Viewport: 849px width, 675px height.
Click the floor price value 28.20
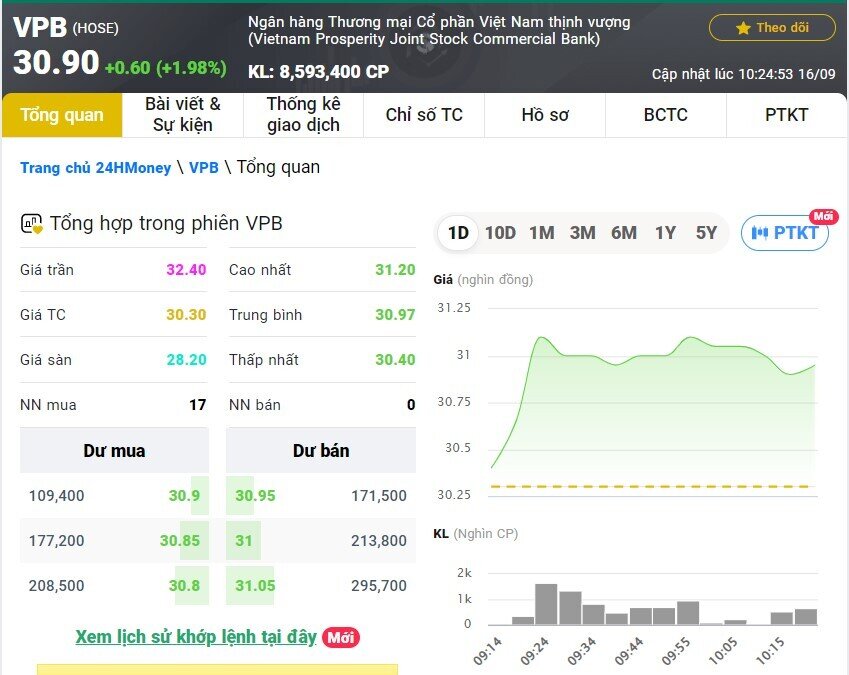tap(186, 359)
